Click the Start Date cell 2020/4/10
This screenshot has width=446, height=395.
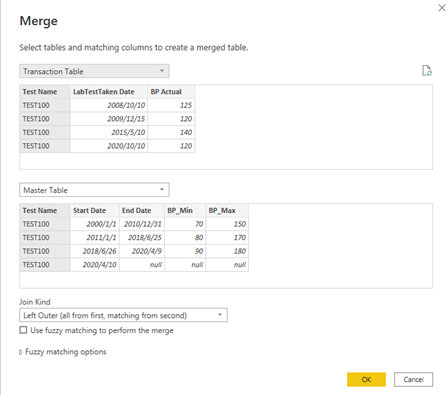coord(95,264)
